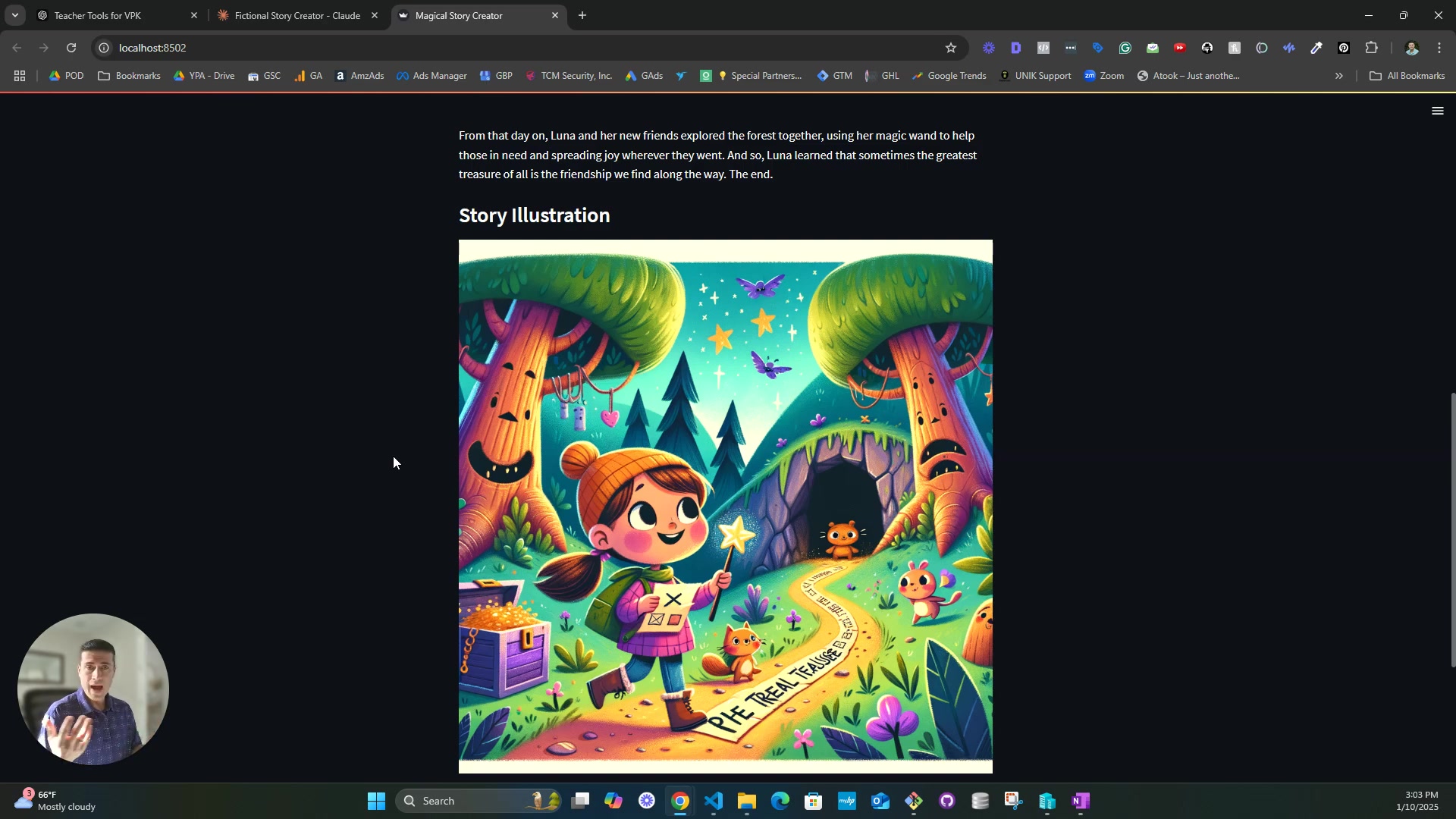Click the story illustration image
The width and height of the screenshot is (1456, 819).
coord(725,506)
